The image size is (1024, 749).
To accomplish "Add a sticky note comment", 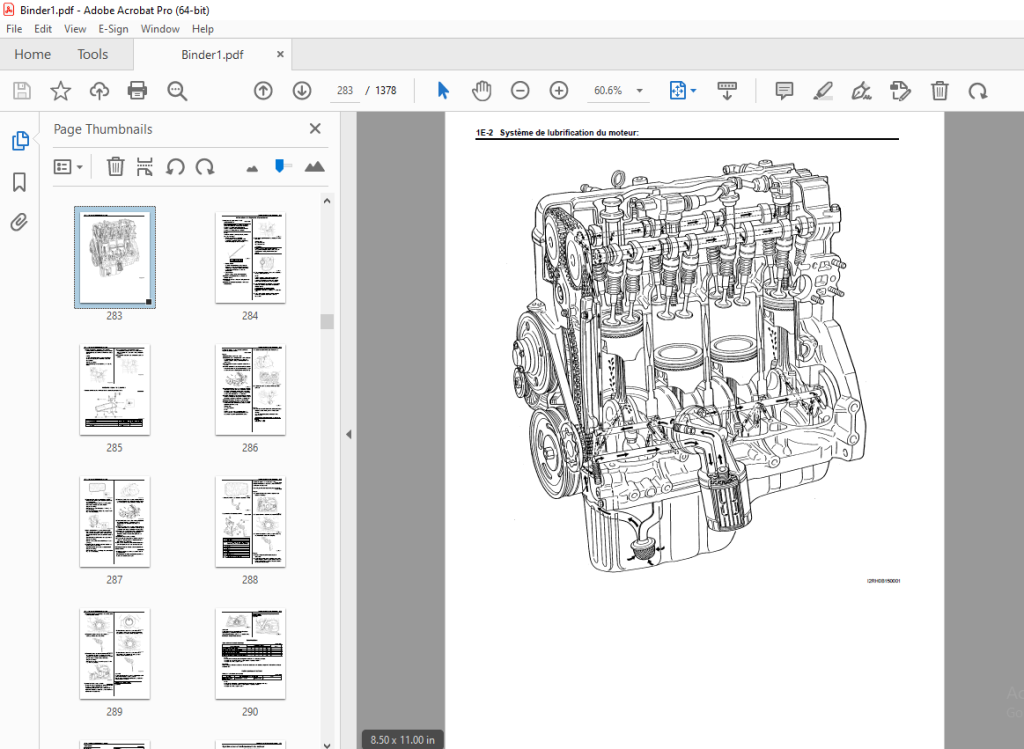I will tap(784, 91).
